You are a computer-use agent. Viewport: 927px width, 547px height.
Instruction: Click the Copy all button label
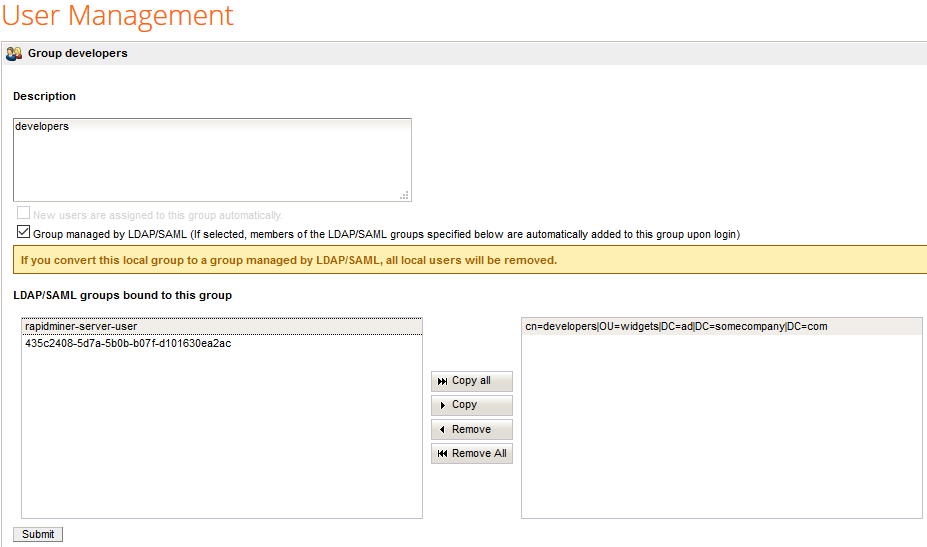[x=471, y=381]
